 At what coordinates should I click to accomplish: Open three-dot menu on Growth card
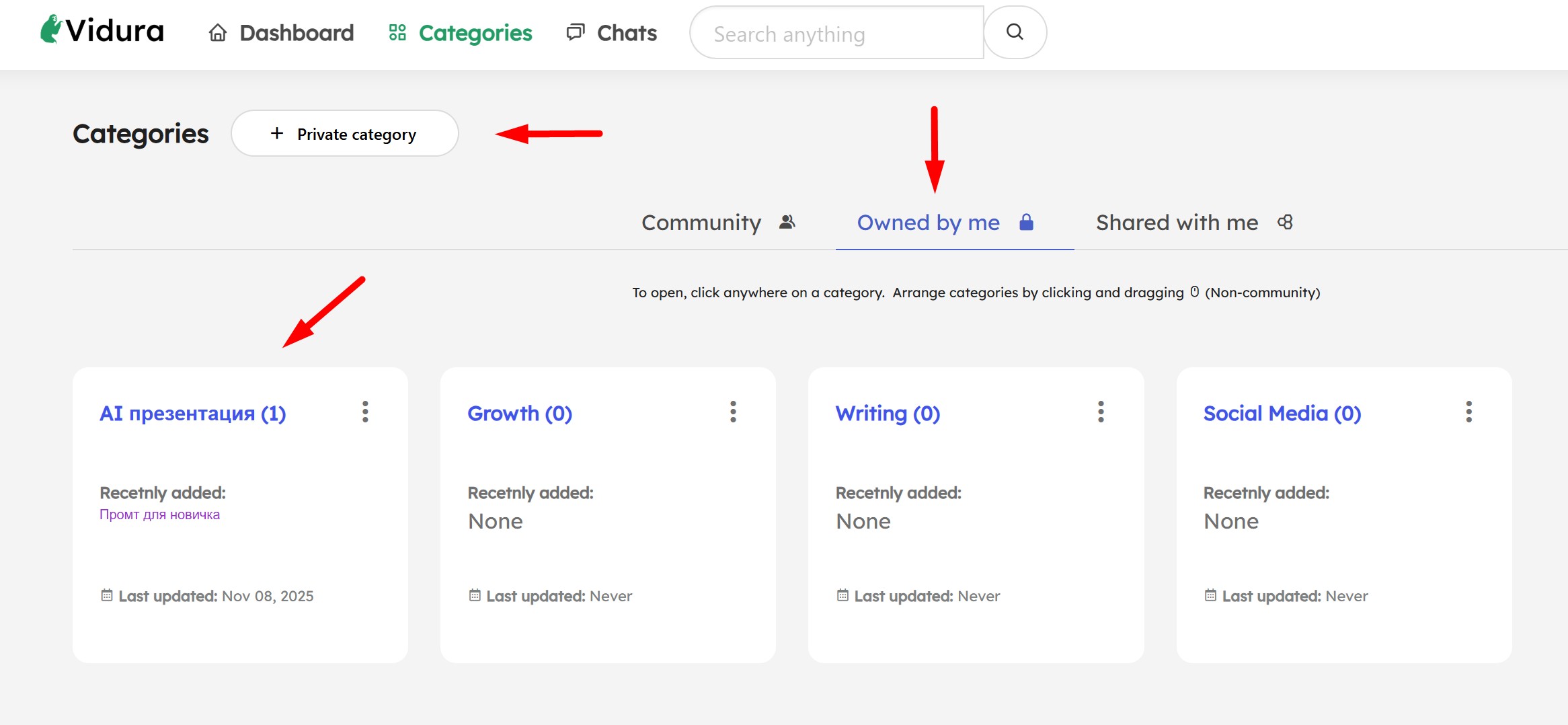(x=733, y=412)
